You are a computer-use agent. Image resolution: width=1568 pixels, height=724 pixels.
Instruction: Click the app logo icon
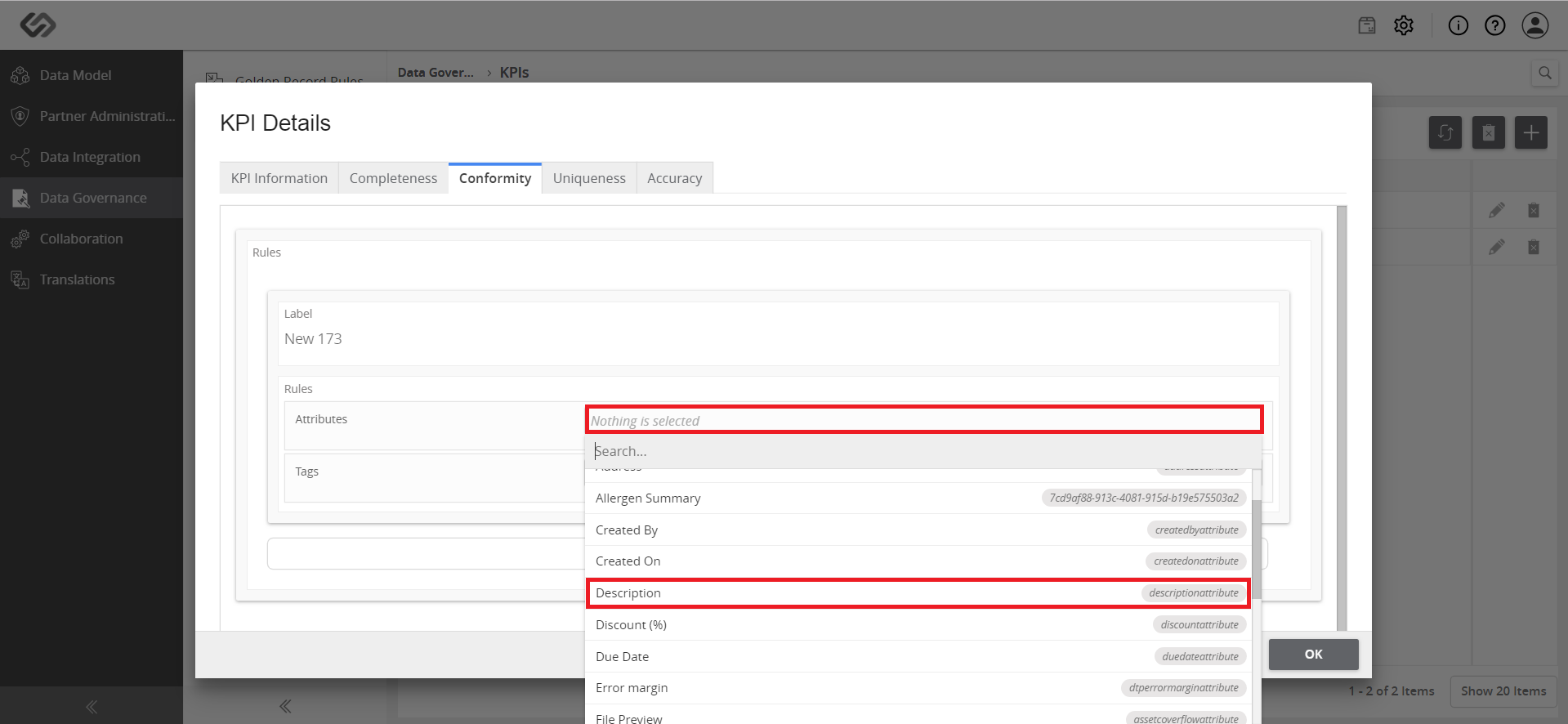pos(38,25)
